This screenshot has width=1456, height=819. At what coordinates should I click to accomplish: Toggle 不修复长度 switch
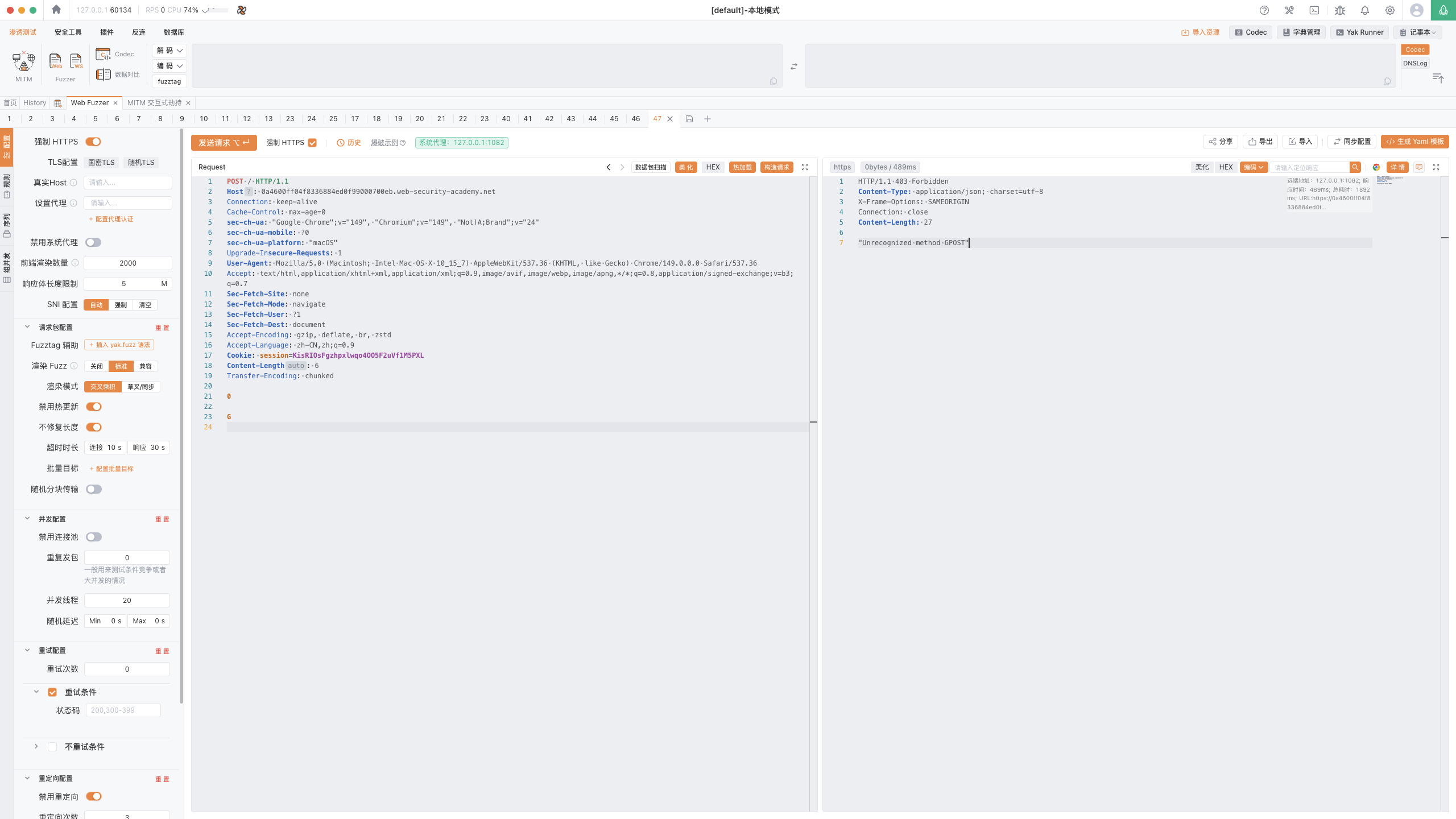click(93, 427)
